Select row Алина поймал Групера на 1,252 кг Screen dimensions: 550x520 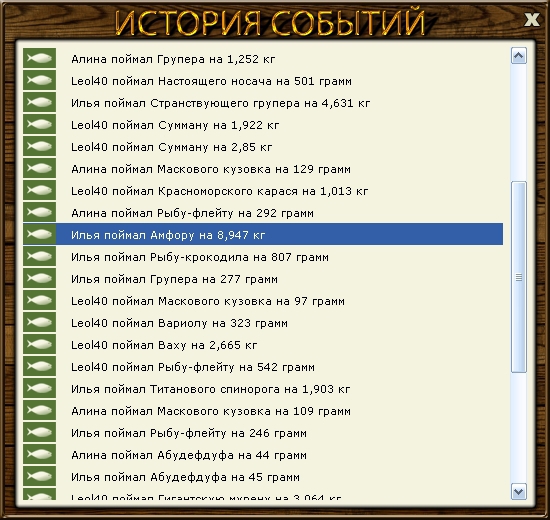coord(263,58)
